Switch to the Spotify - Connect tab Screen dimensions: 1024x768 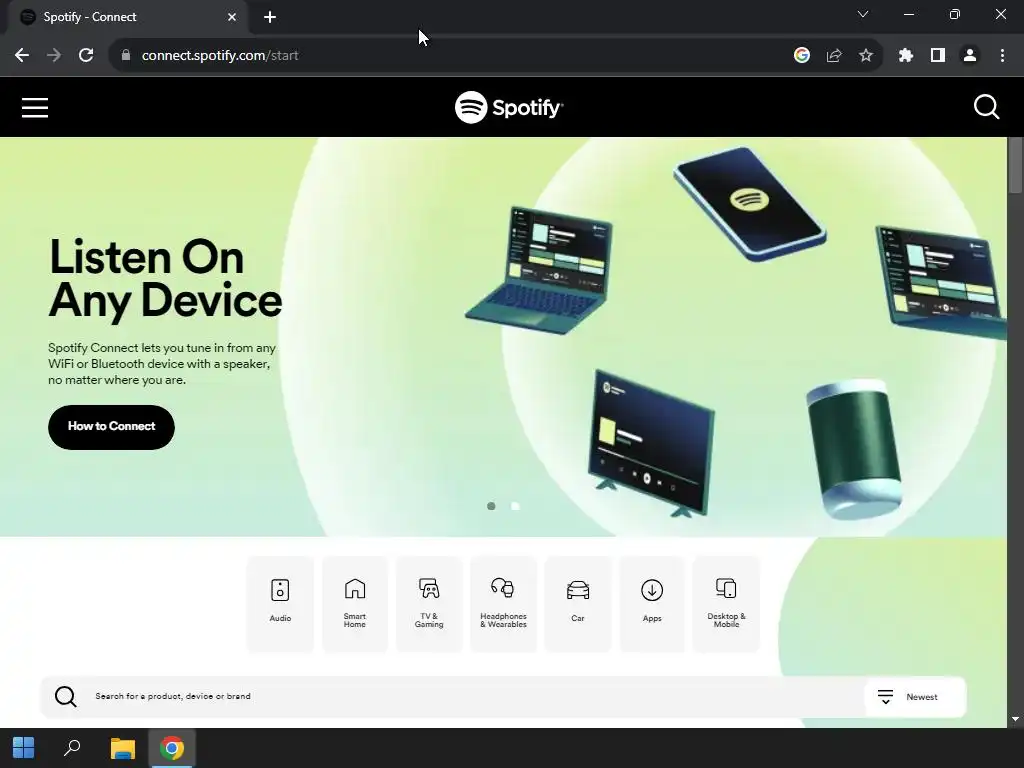(127, 17)
